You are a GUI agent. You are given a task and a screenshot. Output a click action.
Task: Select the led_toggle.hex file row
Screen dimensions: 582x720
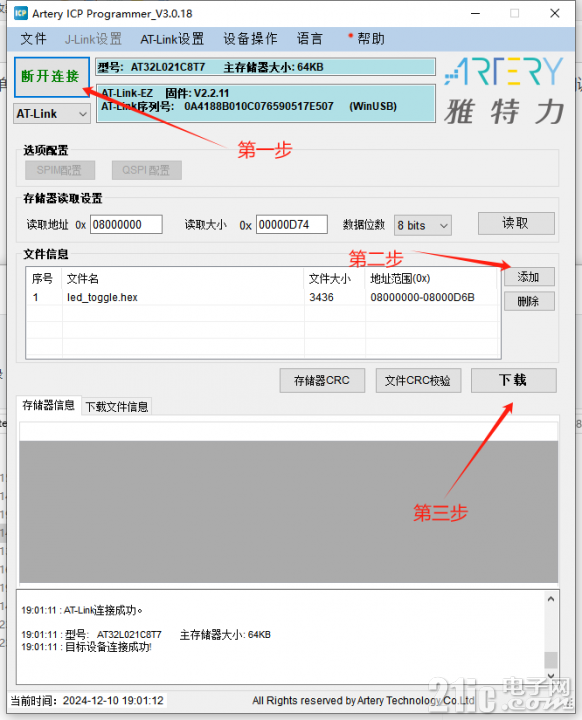click(x=263, y=298)
